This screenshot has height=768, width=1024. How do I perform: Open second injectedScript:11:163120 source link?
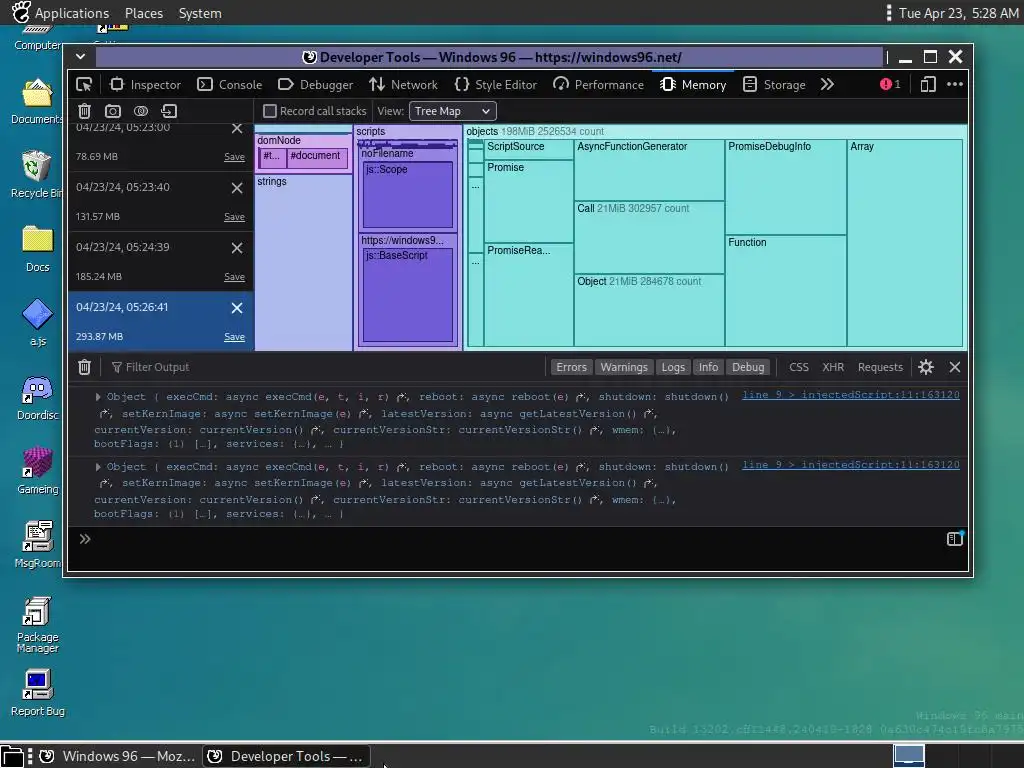pyautogui.click(x=850, y=464)
